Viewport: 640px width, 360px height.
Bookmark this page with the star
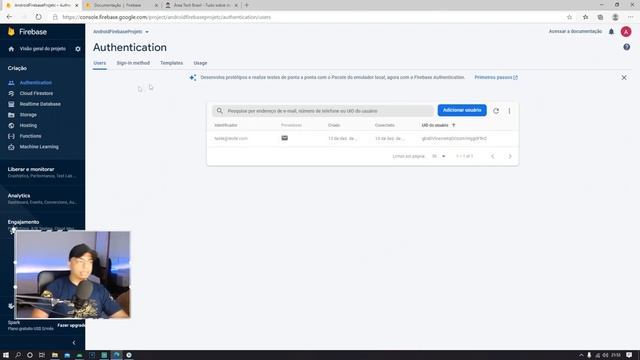click(569, 17)
